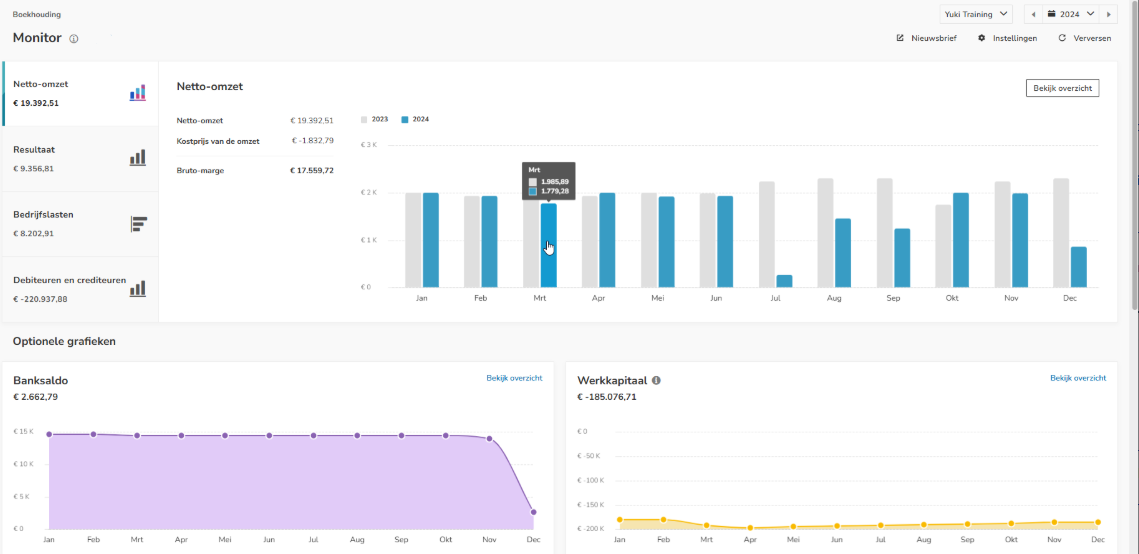
Task: Click Debiteuren en crediteuren chart icon
Action: (138, 288)
